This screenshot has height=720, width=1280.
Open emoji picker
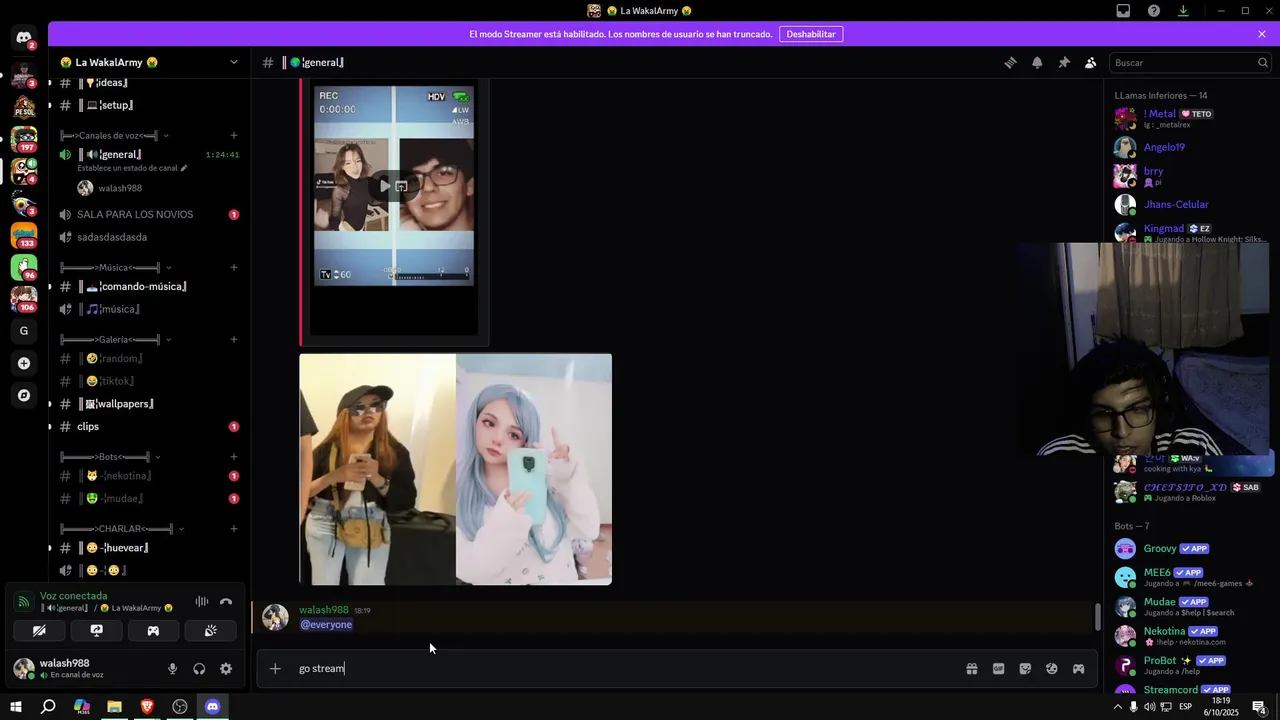[x=1052, y=668]
